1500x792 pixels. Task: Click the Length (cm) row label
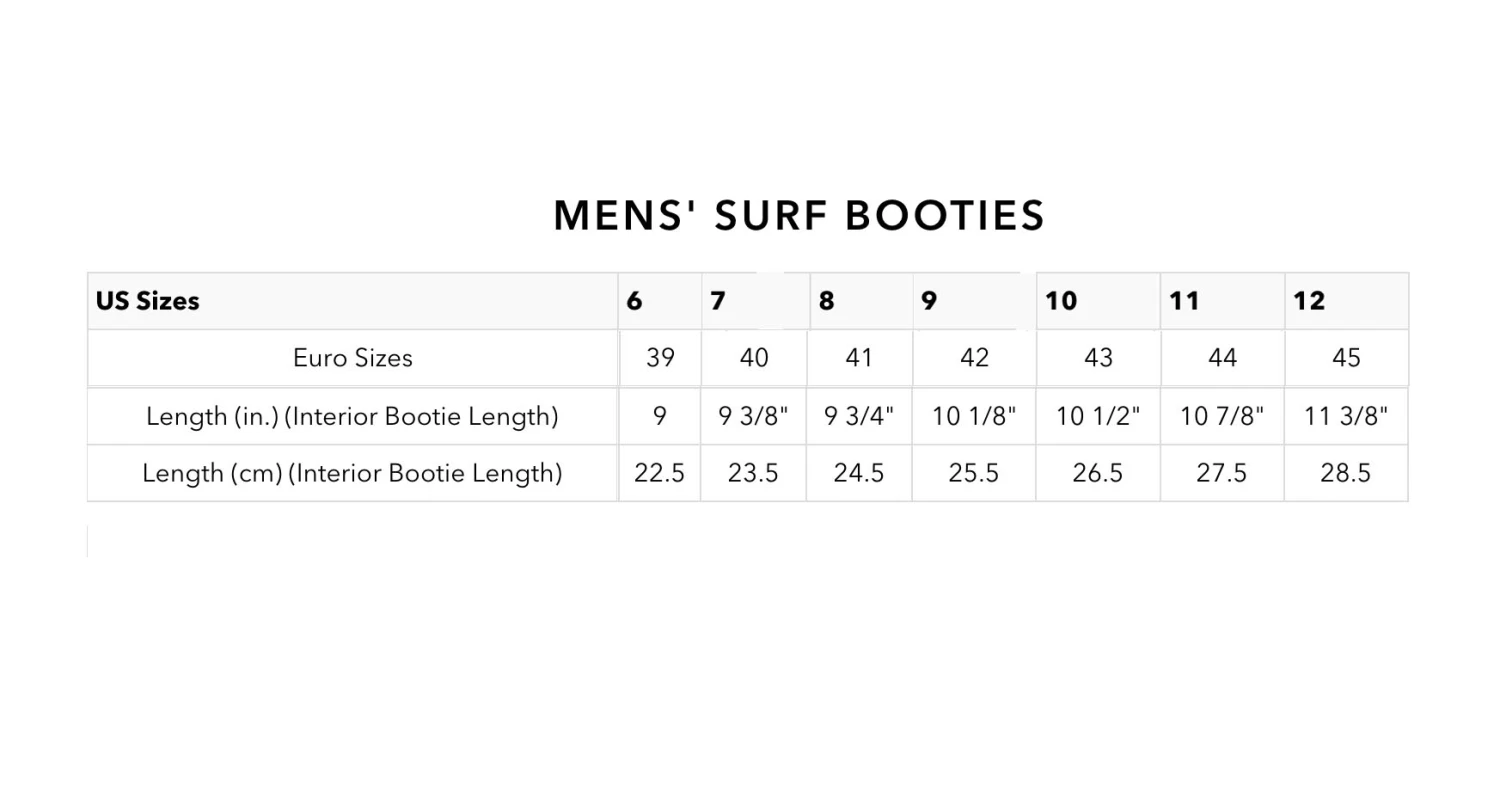coord(352,473)
